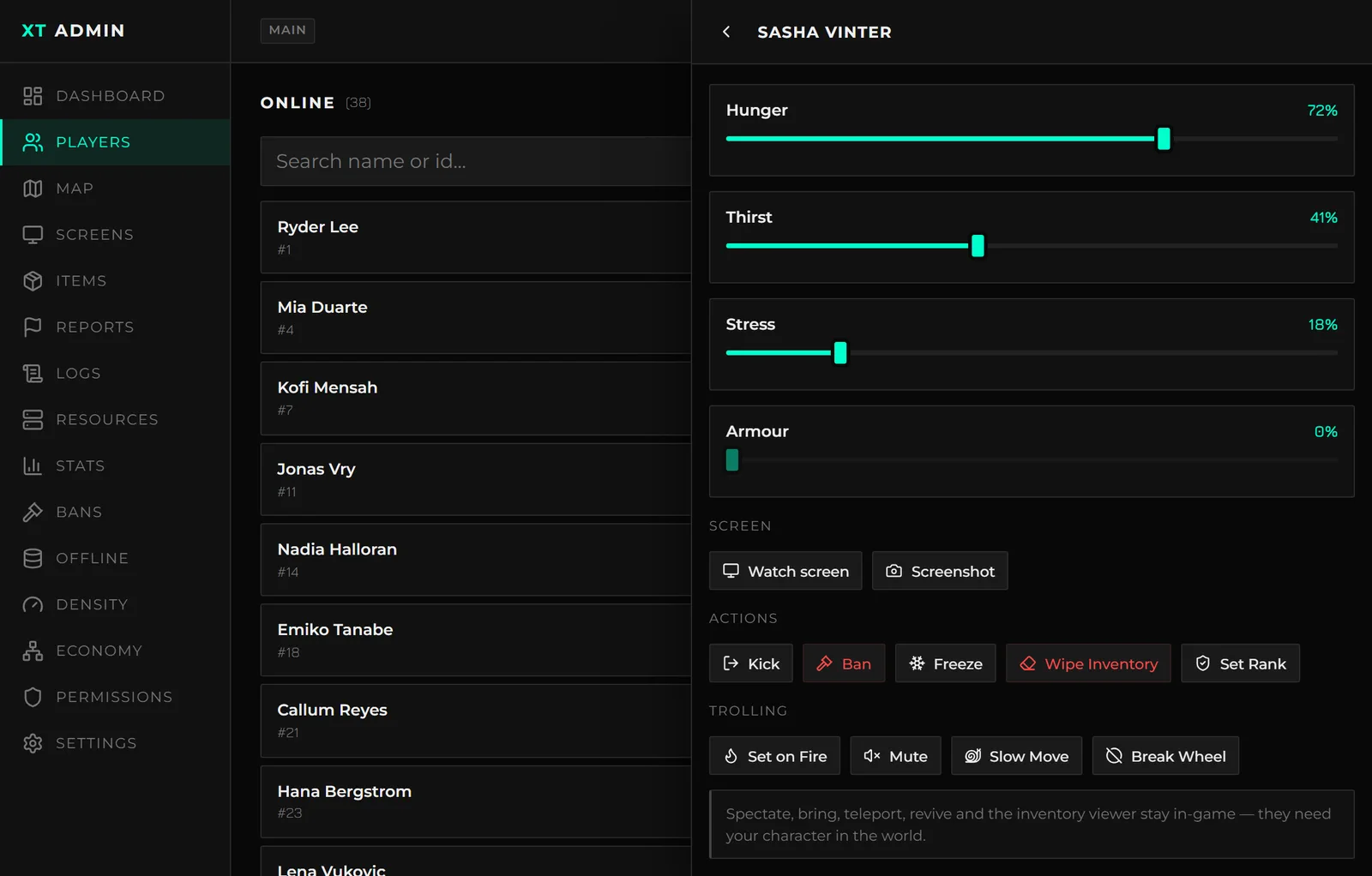The height and width of the screenshot is (876, 1372).
Task: Select player Ryder Lee
Action: click(476, 237)
